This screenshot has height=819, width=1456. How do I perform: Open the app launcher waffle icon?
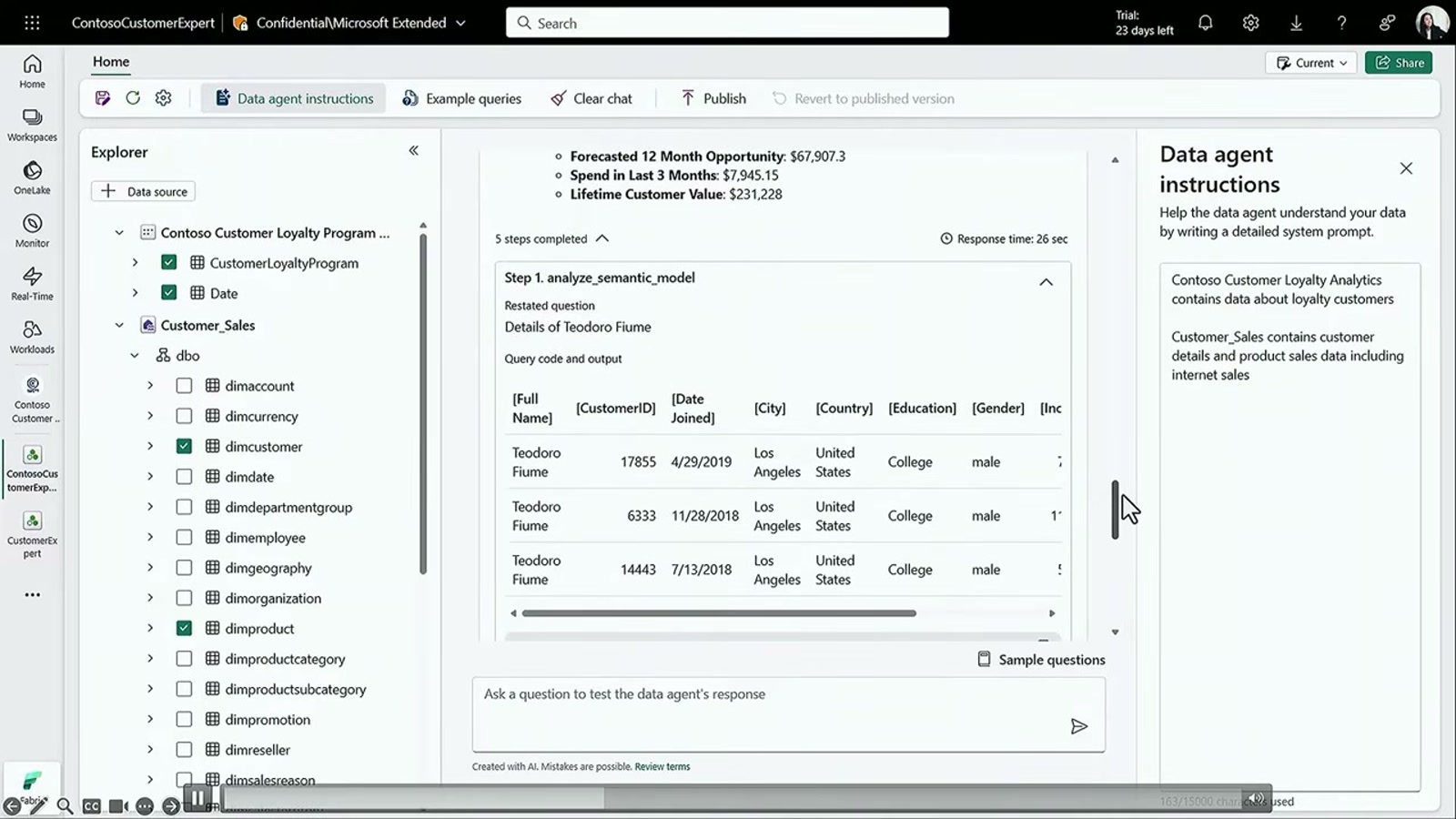[x=32, y=23]
